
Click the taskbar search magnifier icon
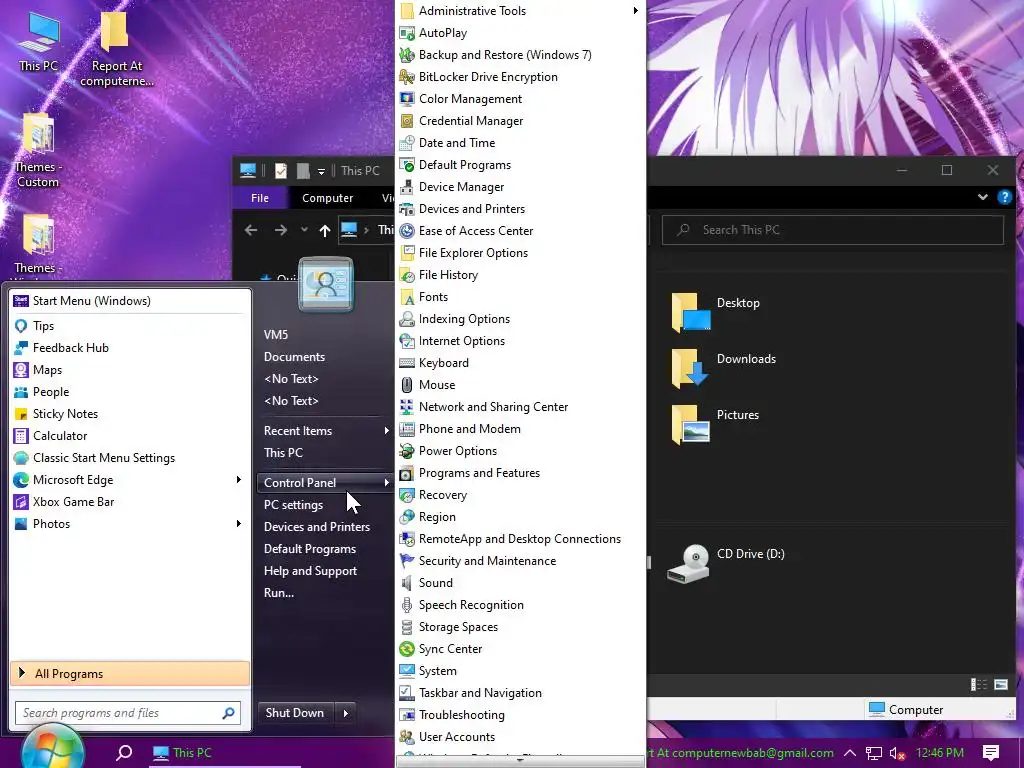point(123,753)
